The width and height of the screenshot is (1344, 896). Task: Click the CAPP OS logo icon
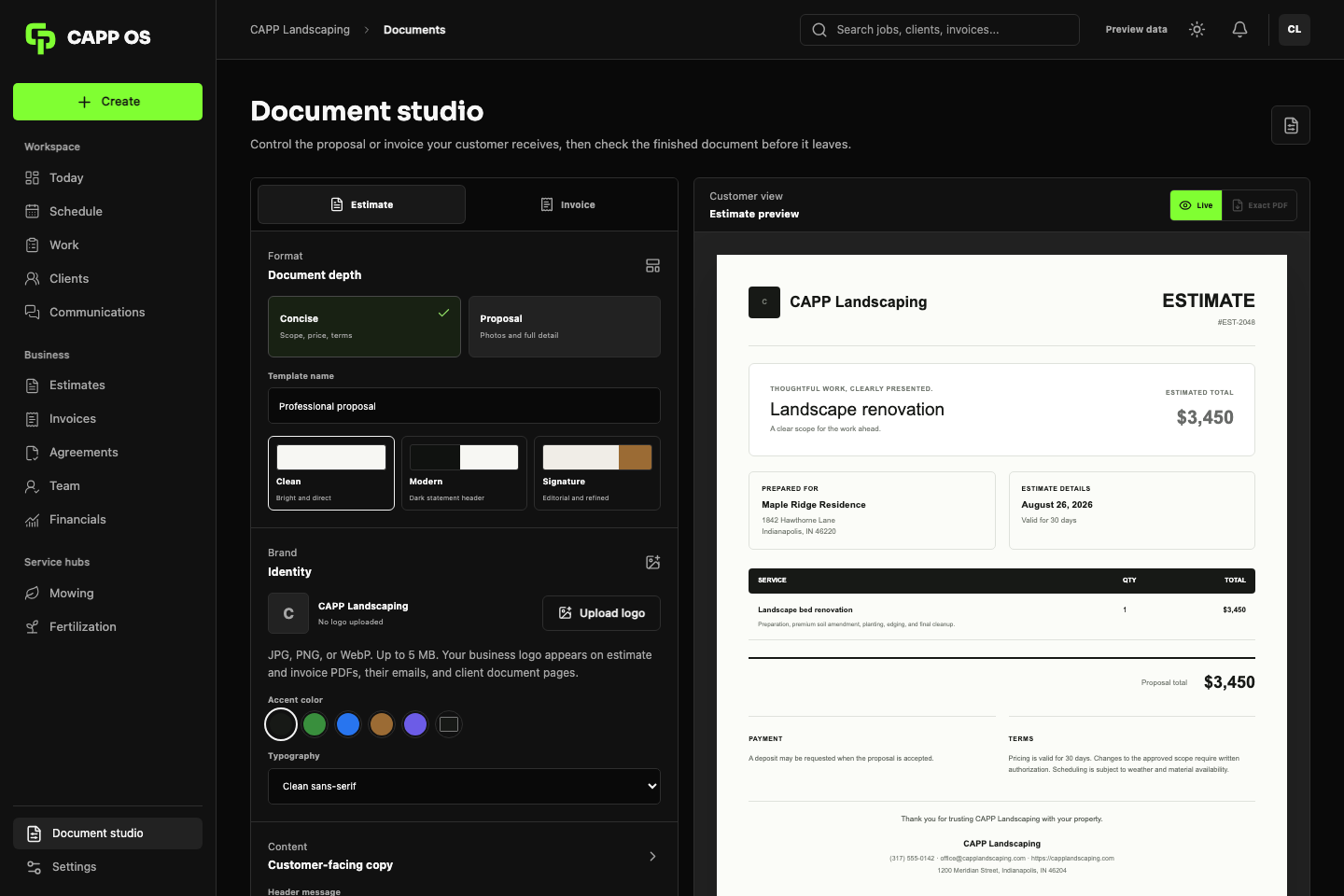(x=40, y=37)
